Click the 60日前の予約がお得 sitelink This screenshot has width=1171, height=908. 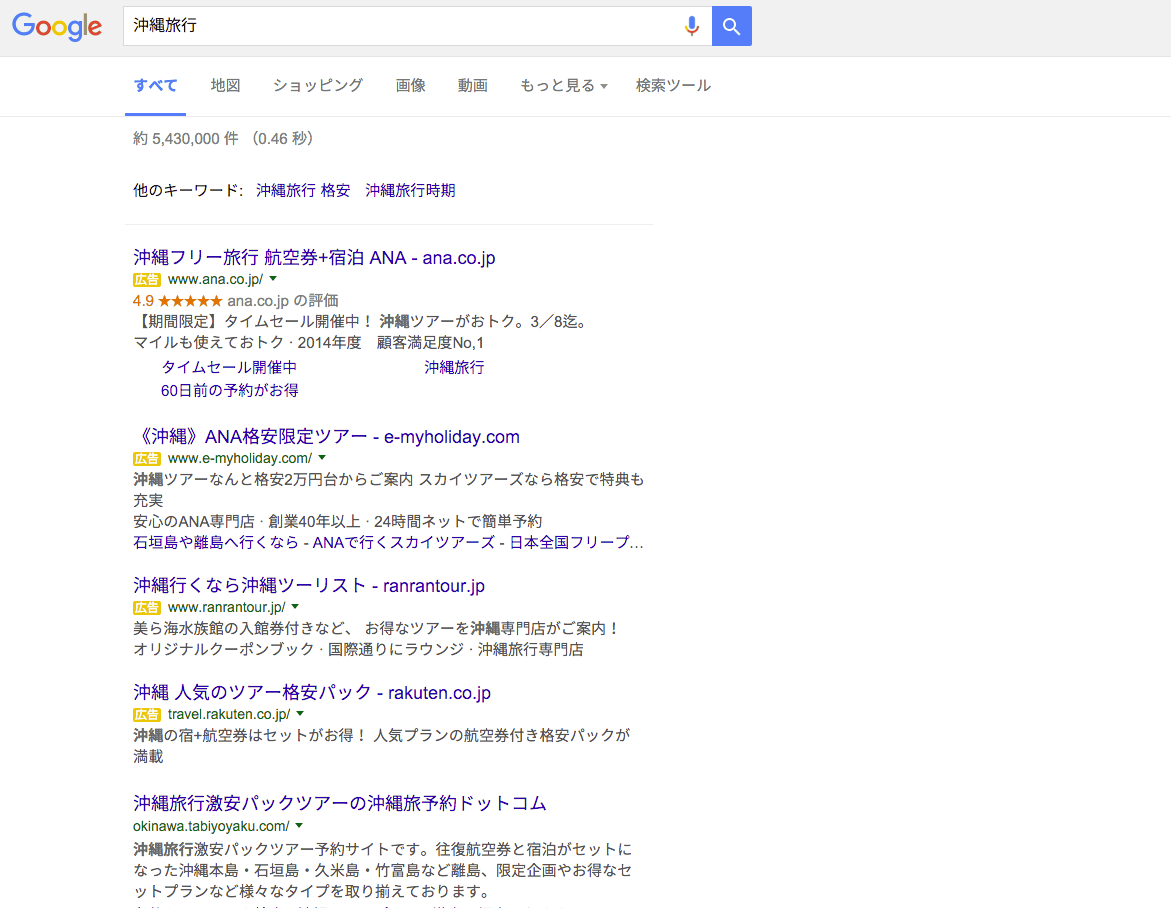tap(230, 391)
